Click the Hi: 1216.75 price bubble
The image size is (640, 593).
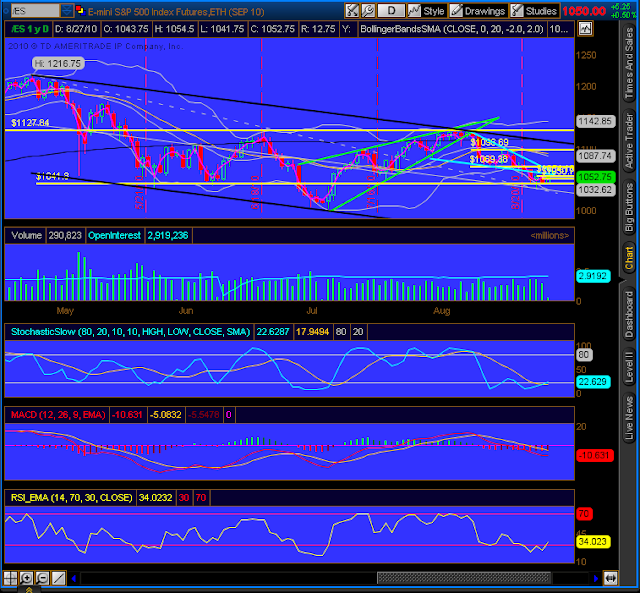pos(58,63)
